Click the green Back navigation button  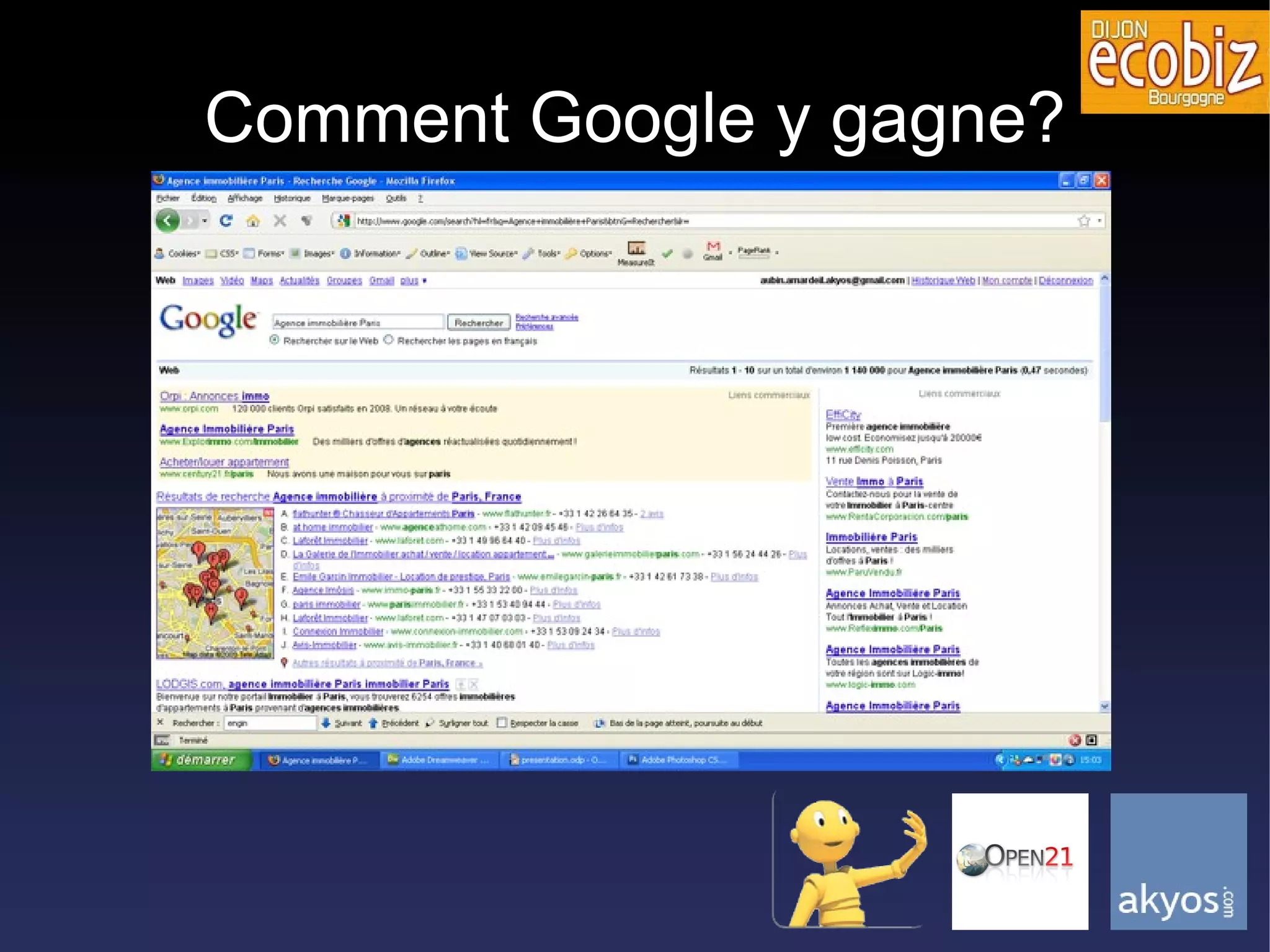click(x=167, y=221)
